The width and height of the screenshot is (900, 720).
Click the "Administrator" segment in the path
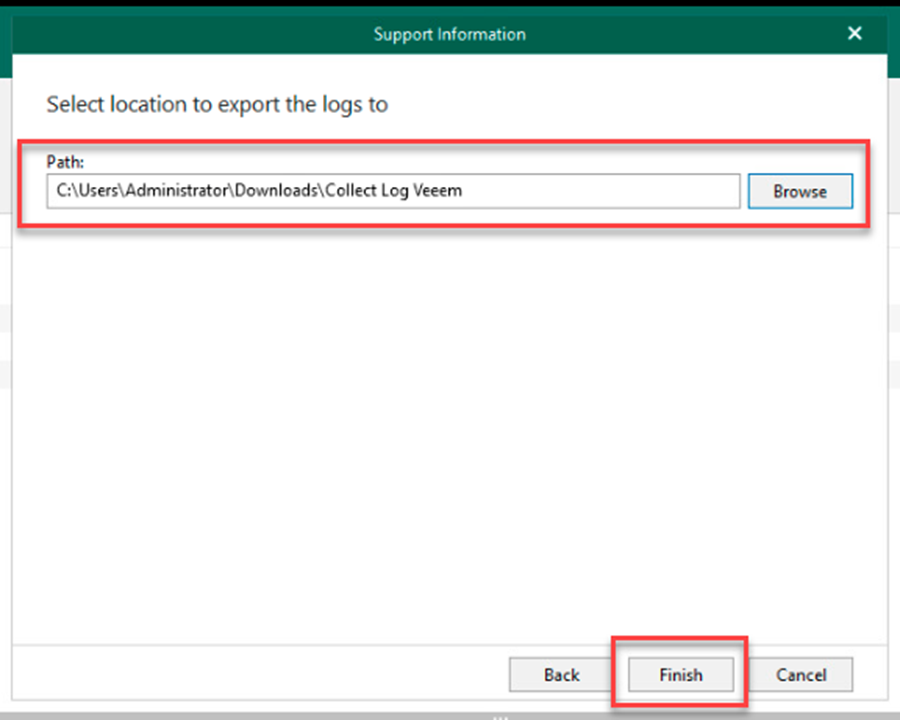coord(178,191)
